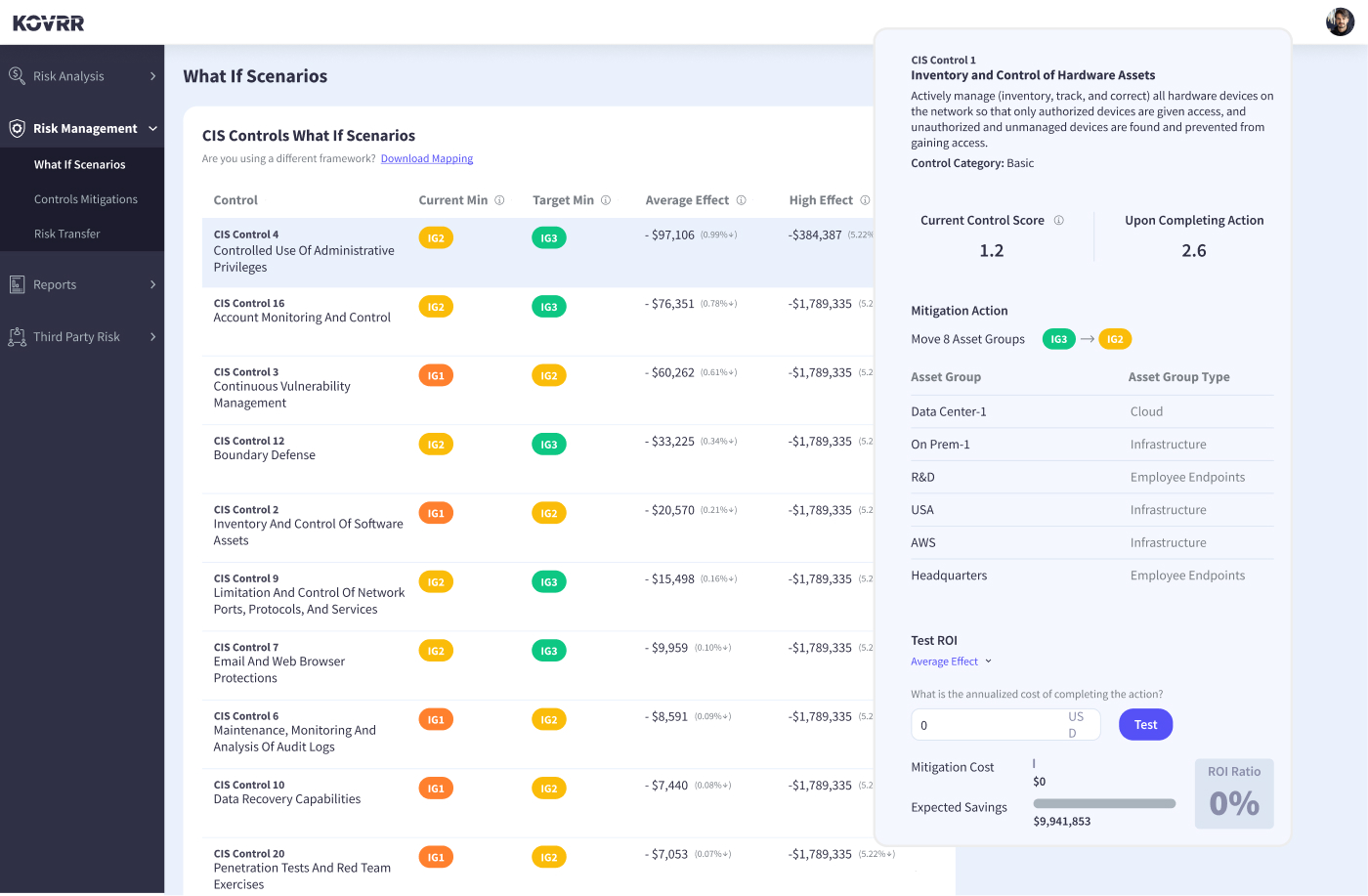Viewport: 1368px width, 896px height.
Task: Click the annualized cost input field
Action: coord(992,724)
